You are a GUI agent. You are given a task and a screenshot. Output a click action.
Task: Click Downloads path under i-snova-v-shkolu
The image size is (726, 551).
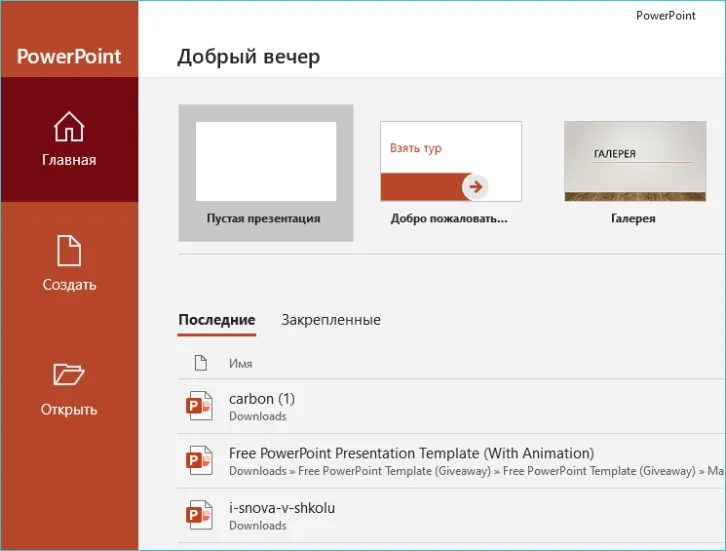[x=258, y=526]
